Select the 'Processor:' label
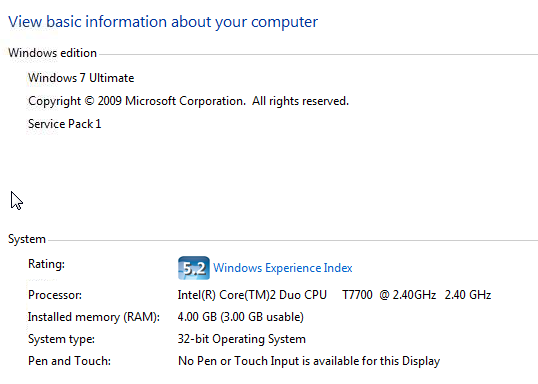 click(55, 295)
